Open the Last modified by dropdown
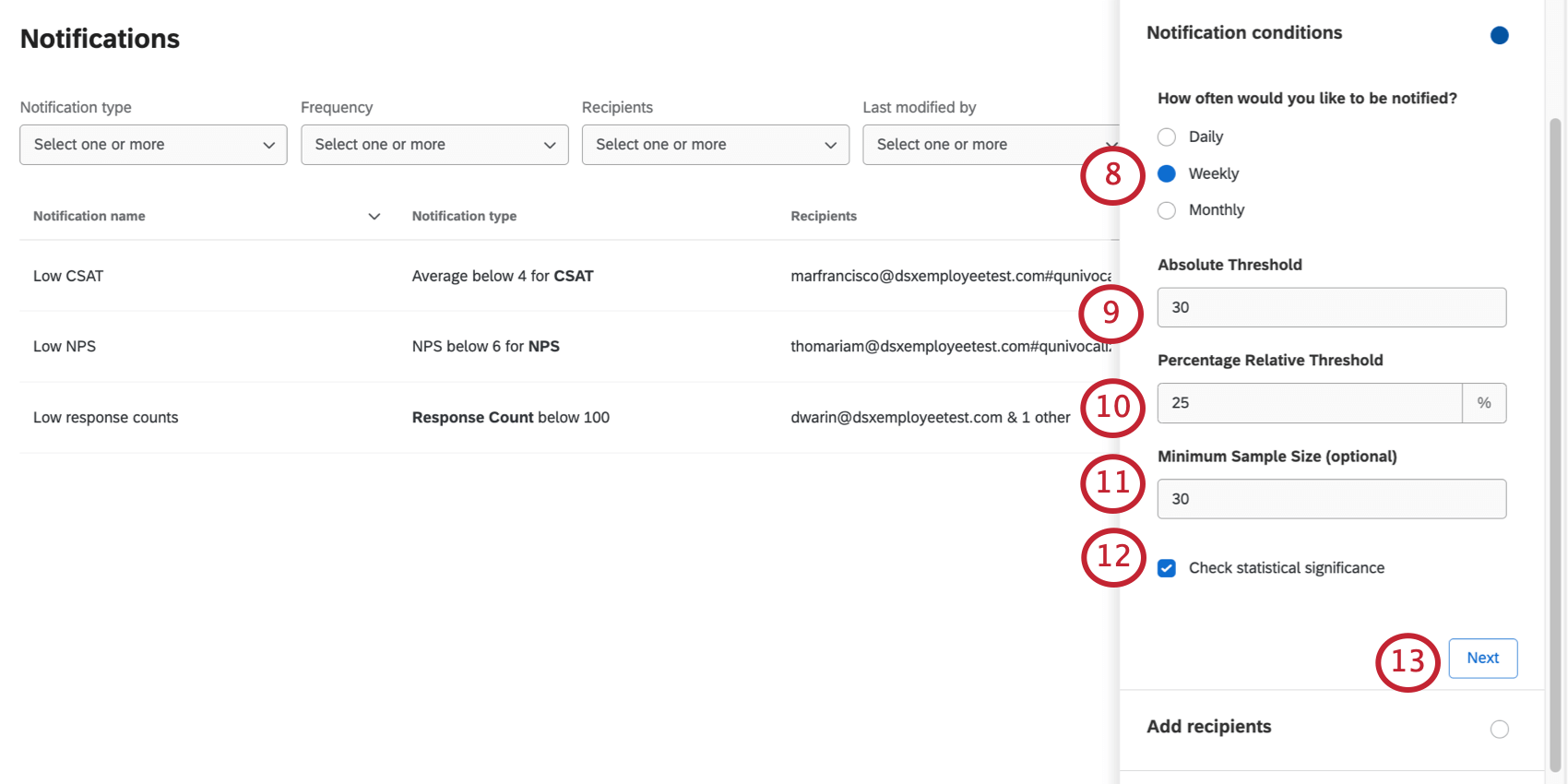Viewport: 1568px width, 784px height. [x=987, y=145]
